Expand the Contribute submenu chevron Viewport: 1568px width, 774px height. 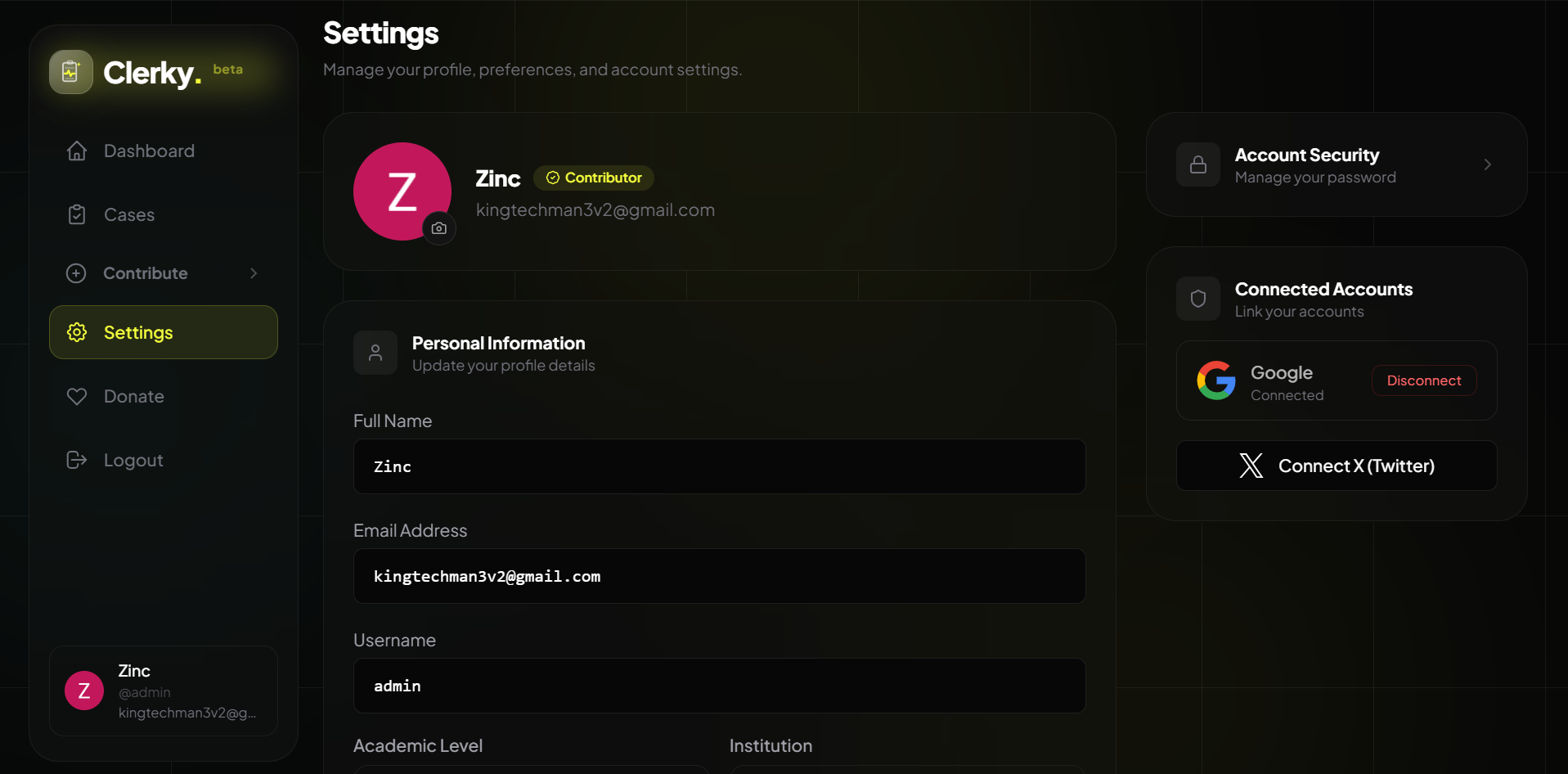pos(254,273)
